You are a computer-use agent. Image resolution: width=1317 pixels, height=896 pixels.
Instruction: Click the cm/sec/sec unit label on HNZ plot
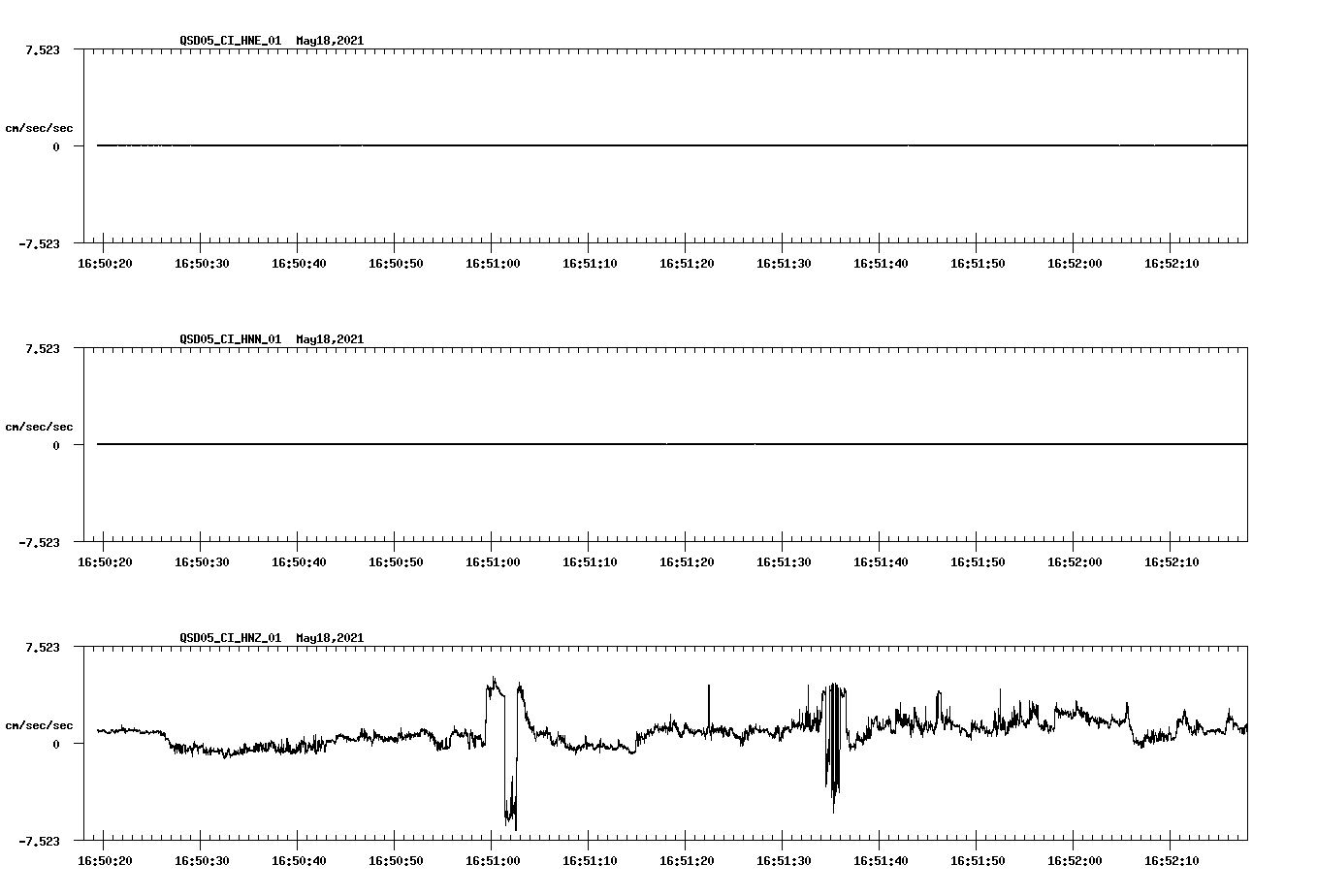click(x=39, y=723)
